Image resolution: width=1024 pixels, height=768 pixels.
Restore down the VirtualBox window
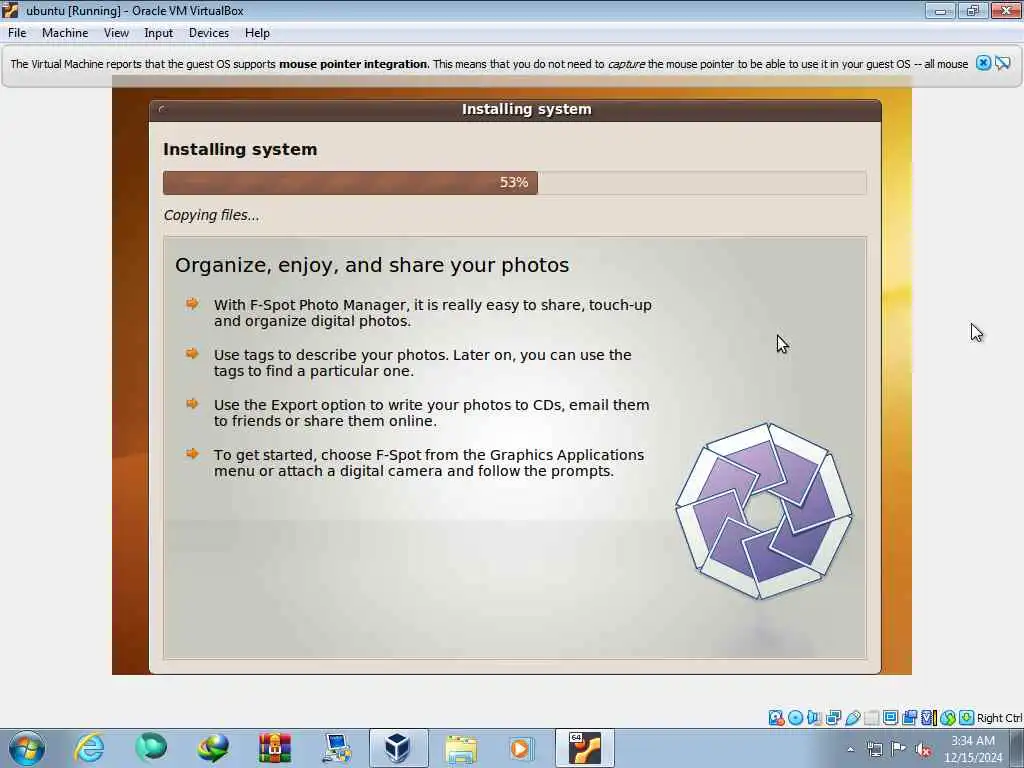973,10
